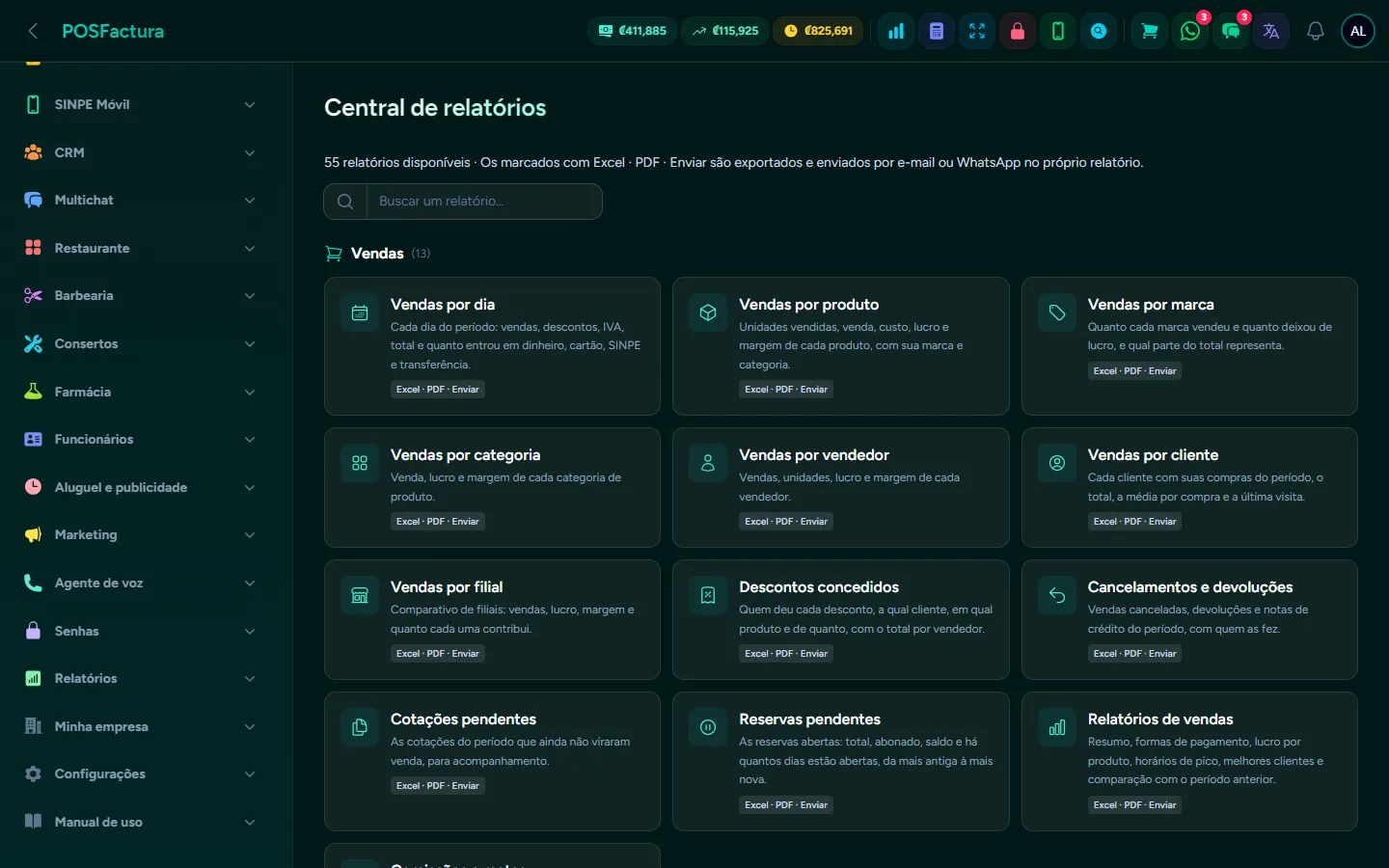Viewport: 1389px width, 868px height.
Task: Open the WhatsApp icon with notification badge
Action: coord(1190,31)
